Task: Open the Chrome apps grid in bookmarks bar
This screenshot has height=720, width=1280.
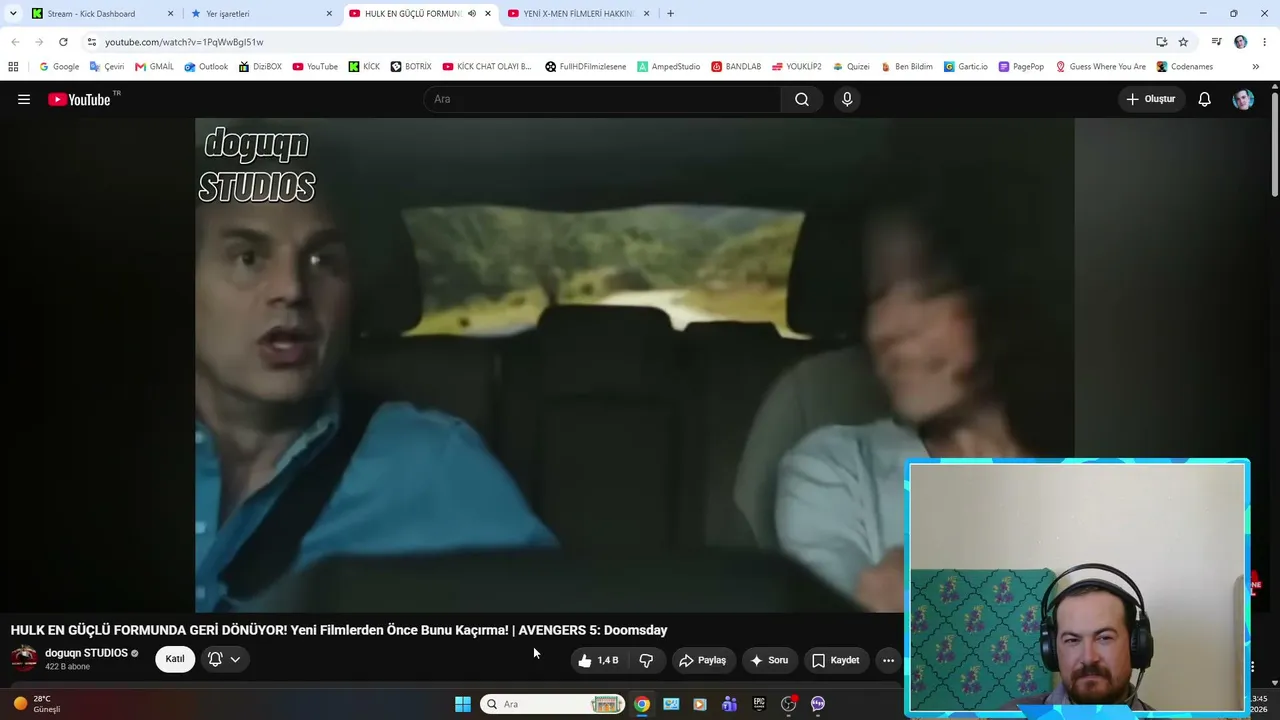Action: [13, 67]
